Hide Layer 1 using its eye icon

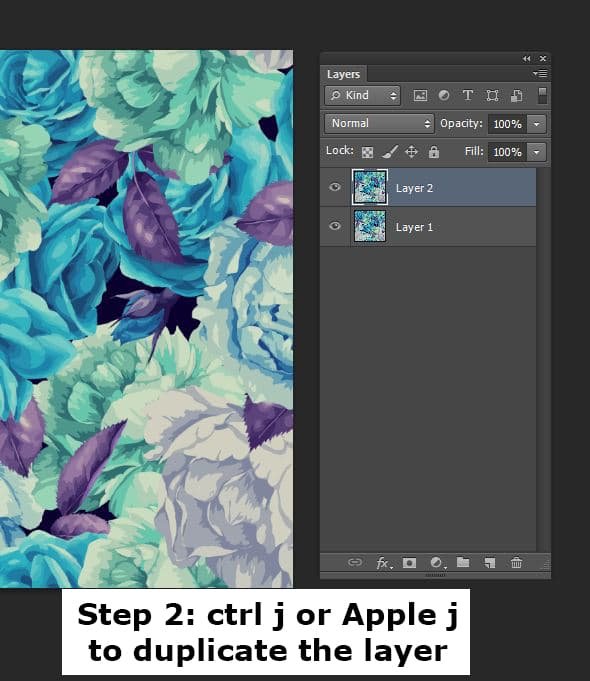coord(335,226)
